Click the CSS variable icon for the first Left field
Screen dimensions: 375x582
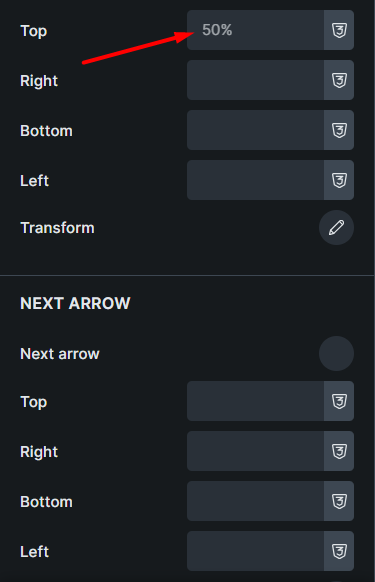click(x=339, y=180)
